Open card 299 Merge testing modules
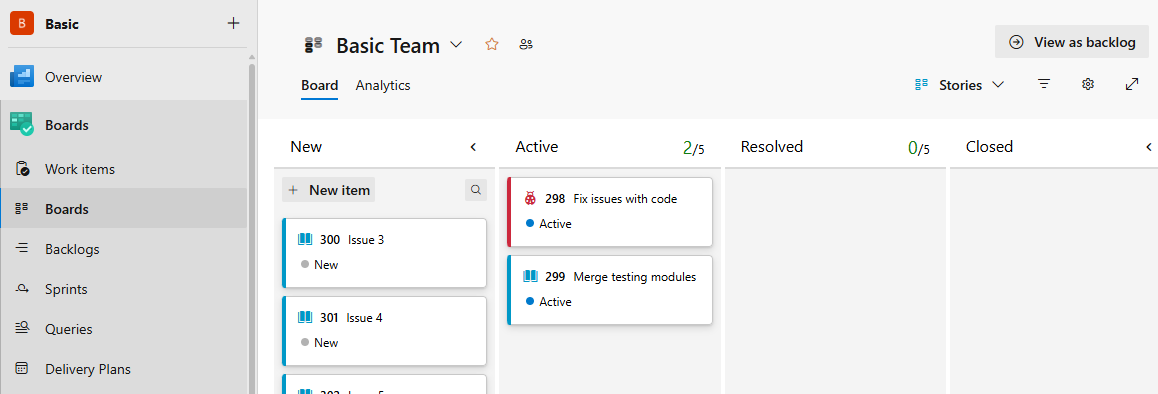 [610, 291]
